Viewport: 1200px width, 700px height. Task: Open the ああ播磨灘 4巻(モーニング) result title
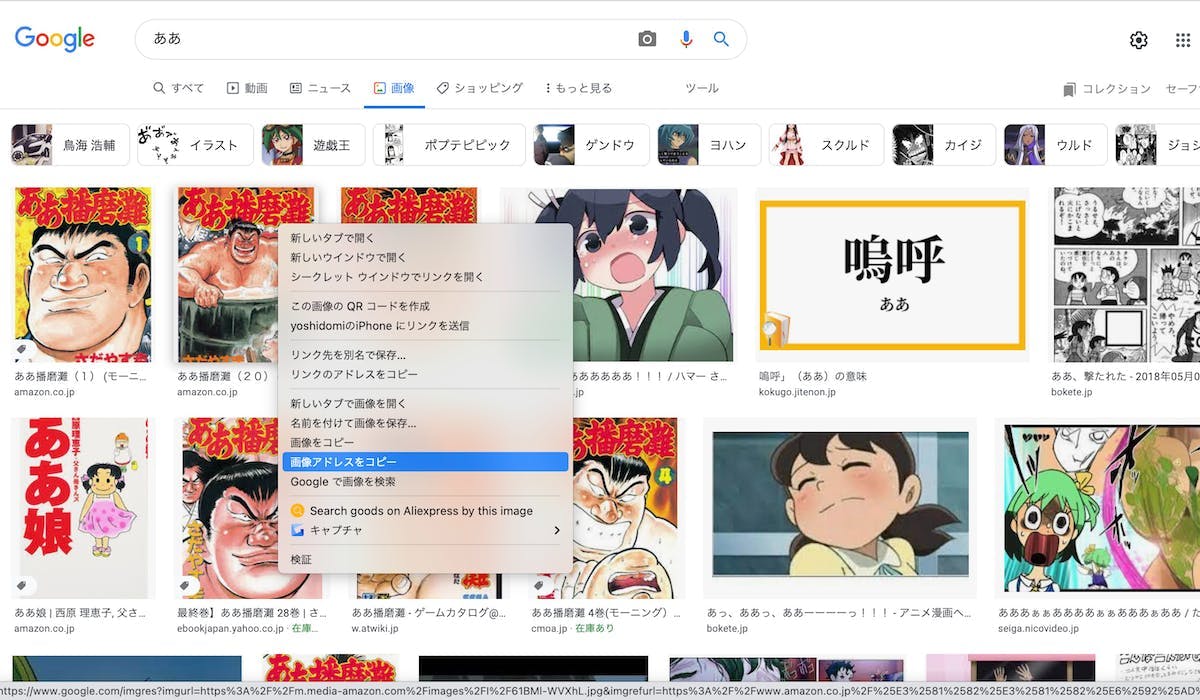606,613
